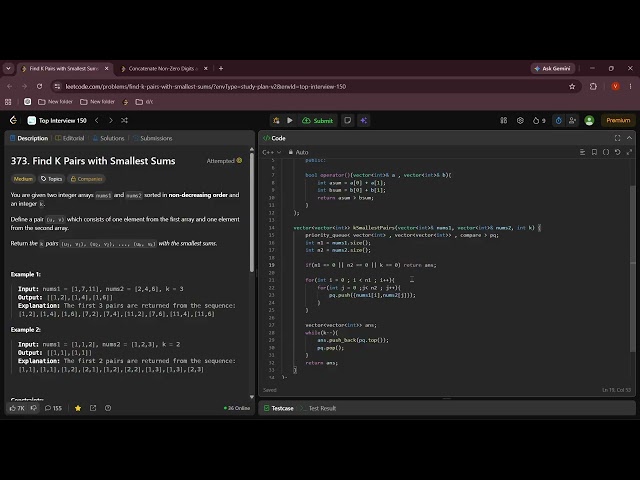Image resolution: width=640 pixels, height=480 pixels.
Task: Close the Concatenate Non-Zero Digits tab
Action: tap(206, 69)
